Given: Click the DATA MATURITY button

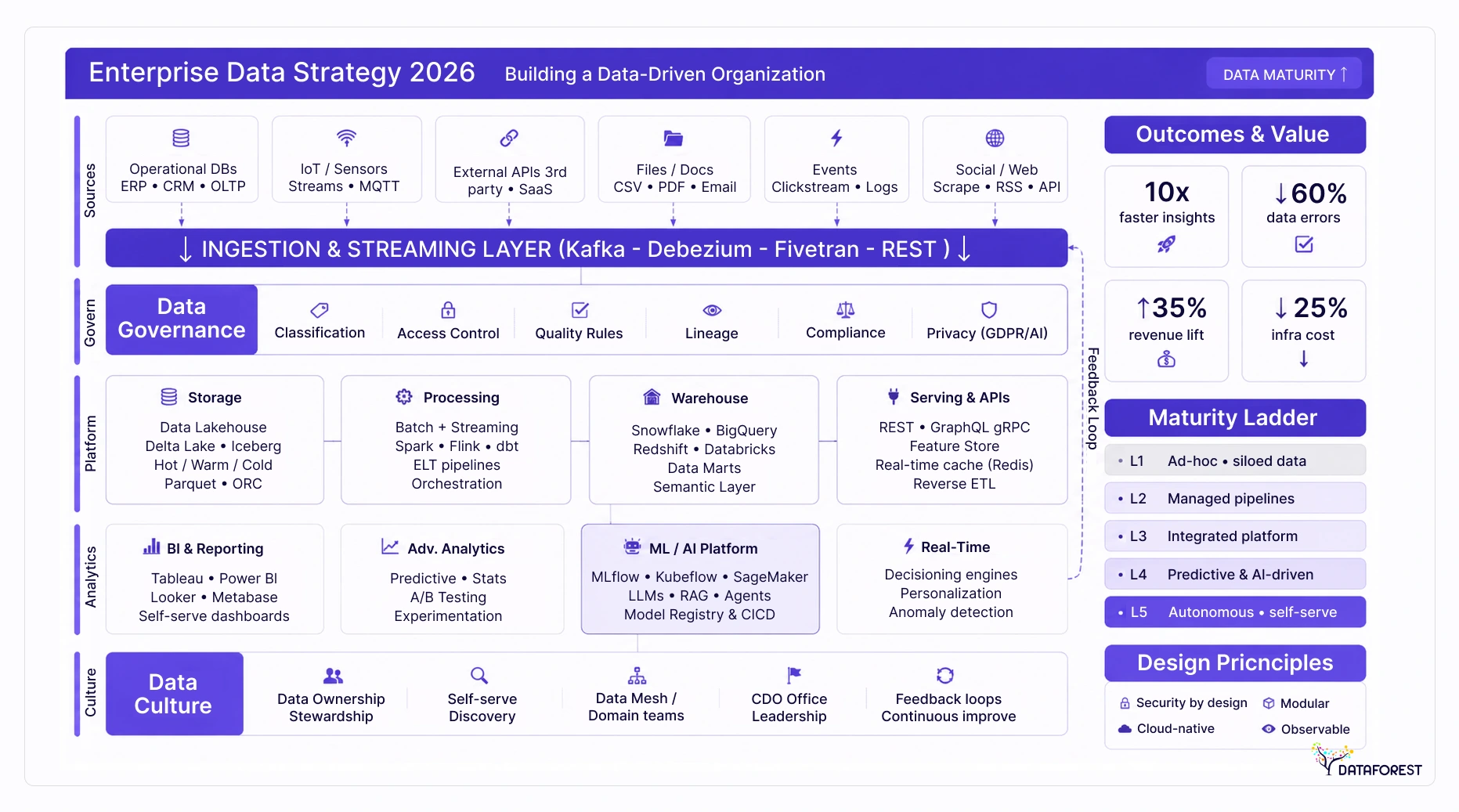Looking at the screenshot, I should (x=1284, y=74).
